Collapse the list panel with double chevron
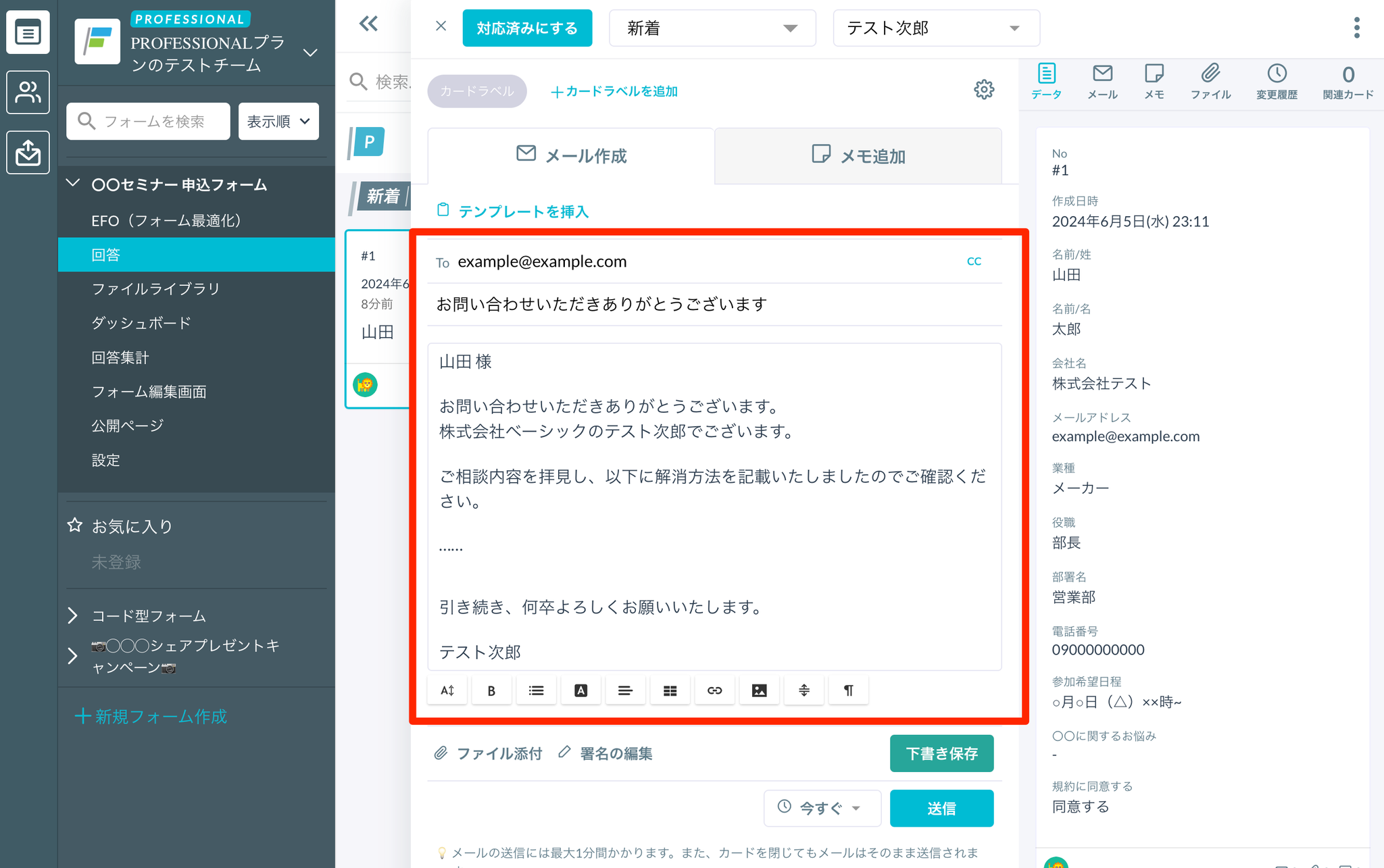Image resolution: width=1384 pixels, height=868 pixels. click(368, 24)
